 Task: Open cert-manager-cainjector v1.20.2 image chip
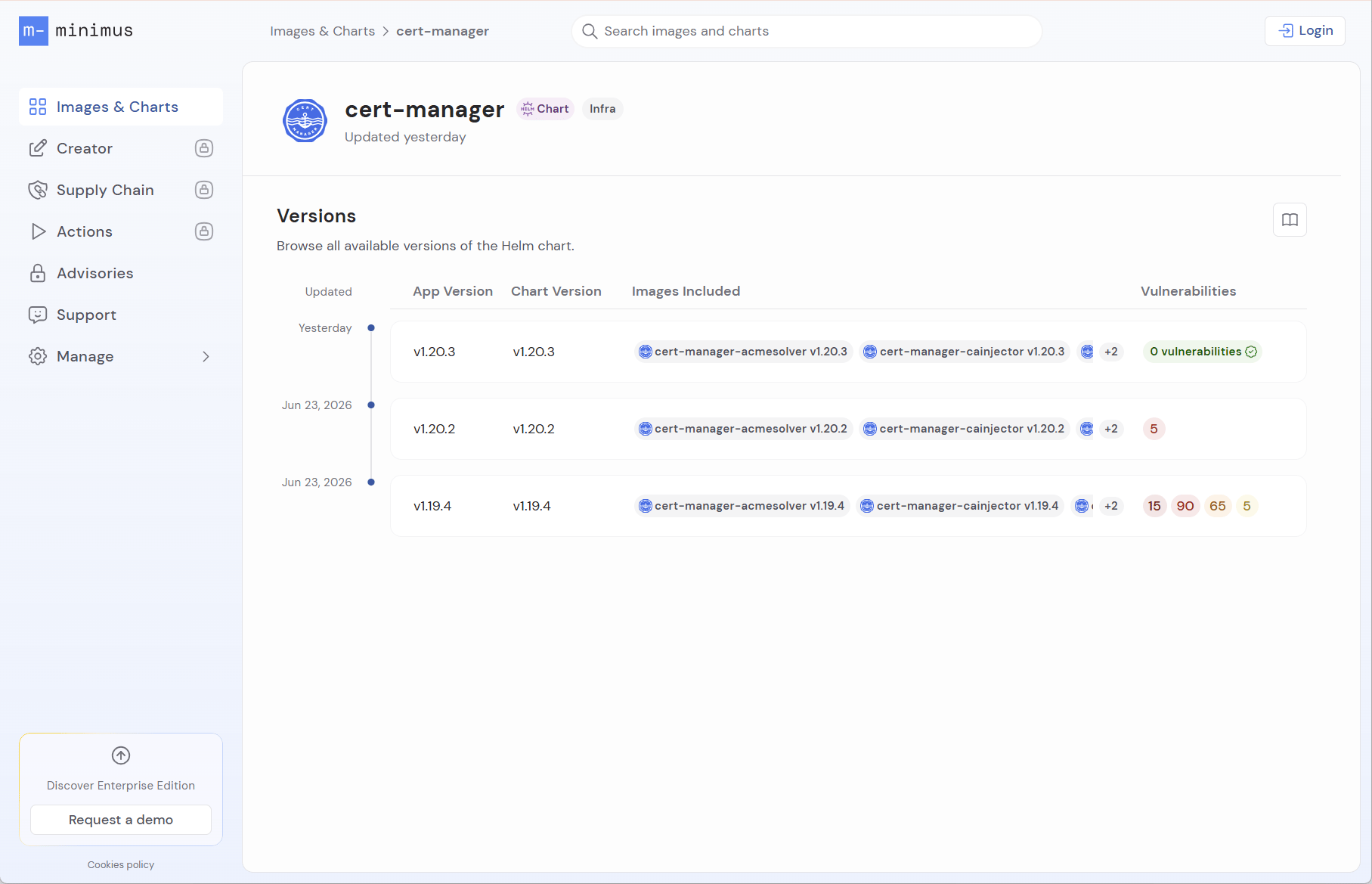click(965, 429)
